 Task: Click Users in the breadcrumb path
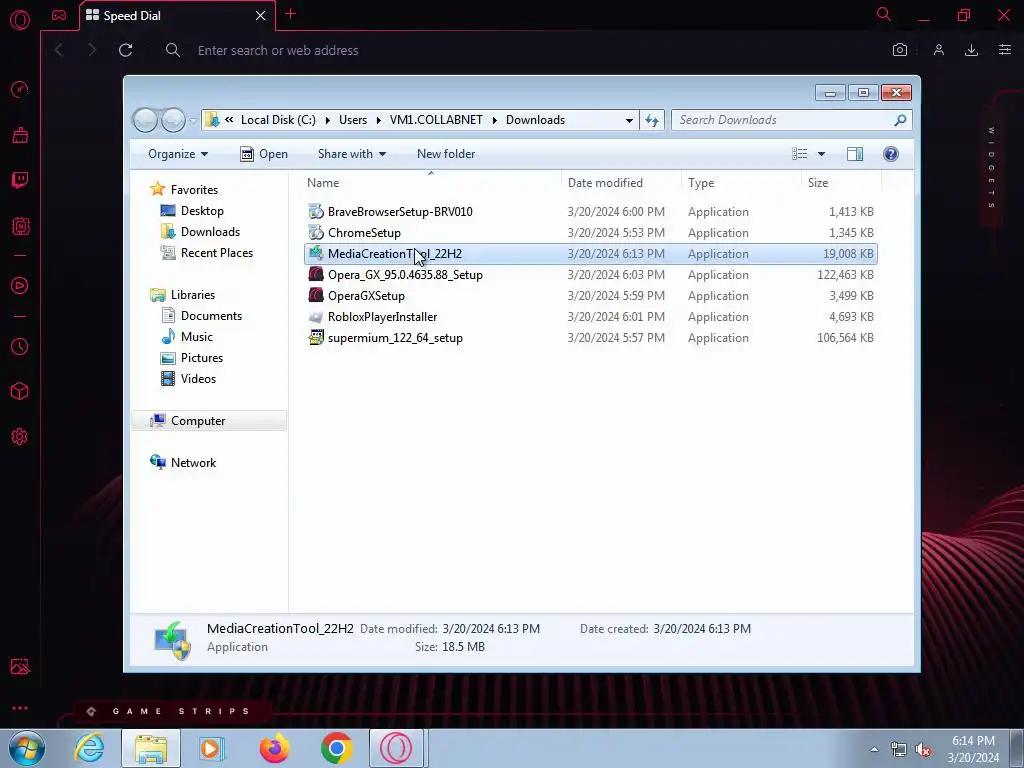click(353, 120)
